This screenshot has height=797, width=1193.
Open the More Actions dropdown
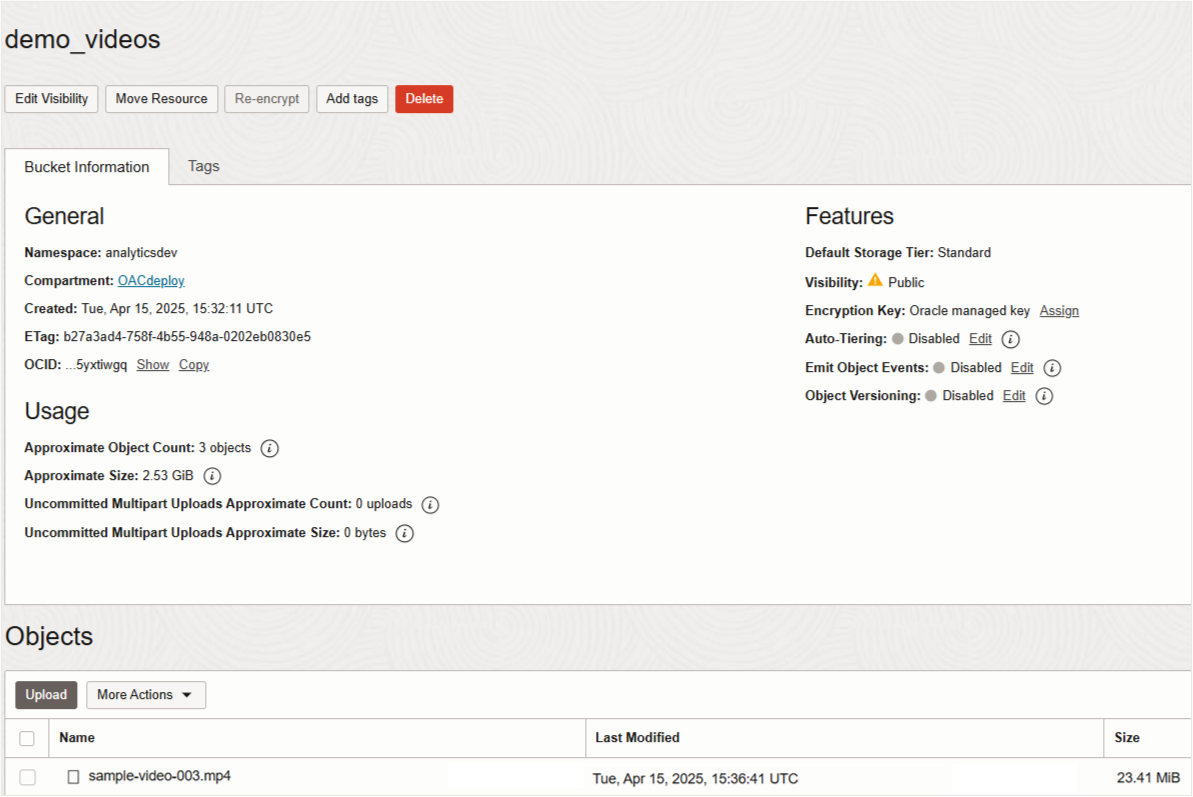145,694
